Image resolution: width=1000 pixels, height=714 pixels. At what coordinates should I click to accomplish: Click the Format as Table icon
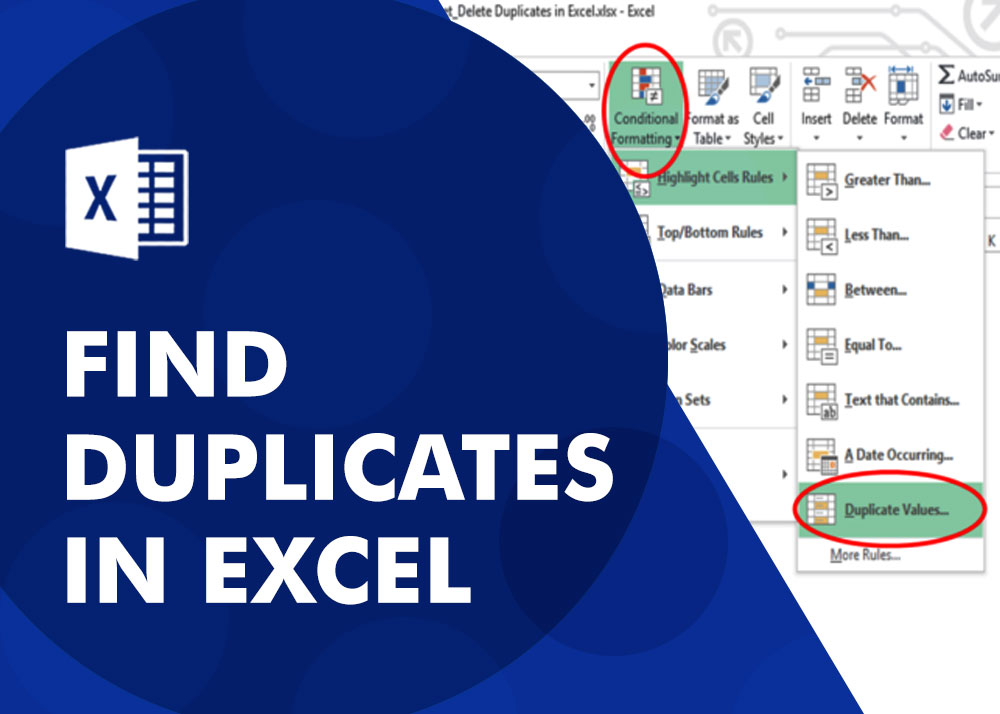pyautogui.click(x=713, y=87)
